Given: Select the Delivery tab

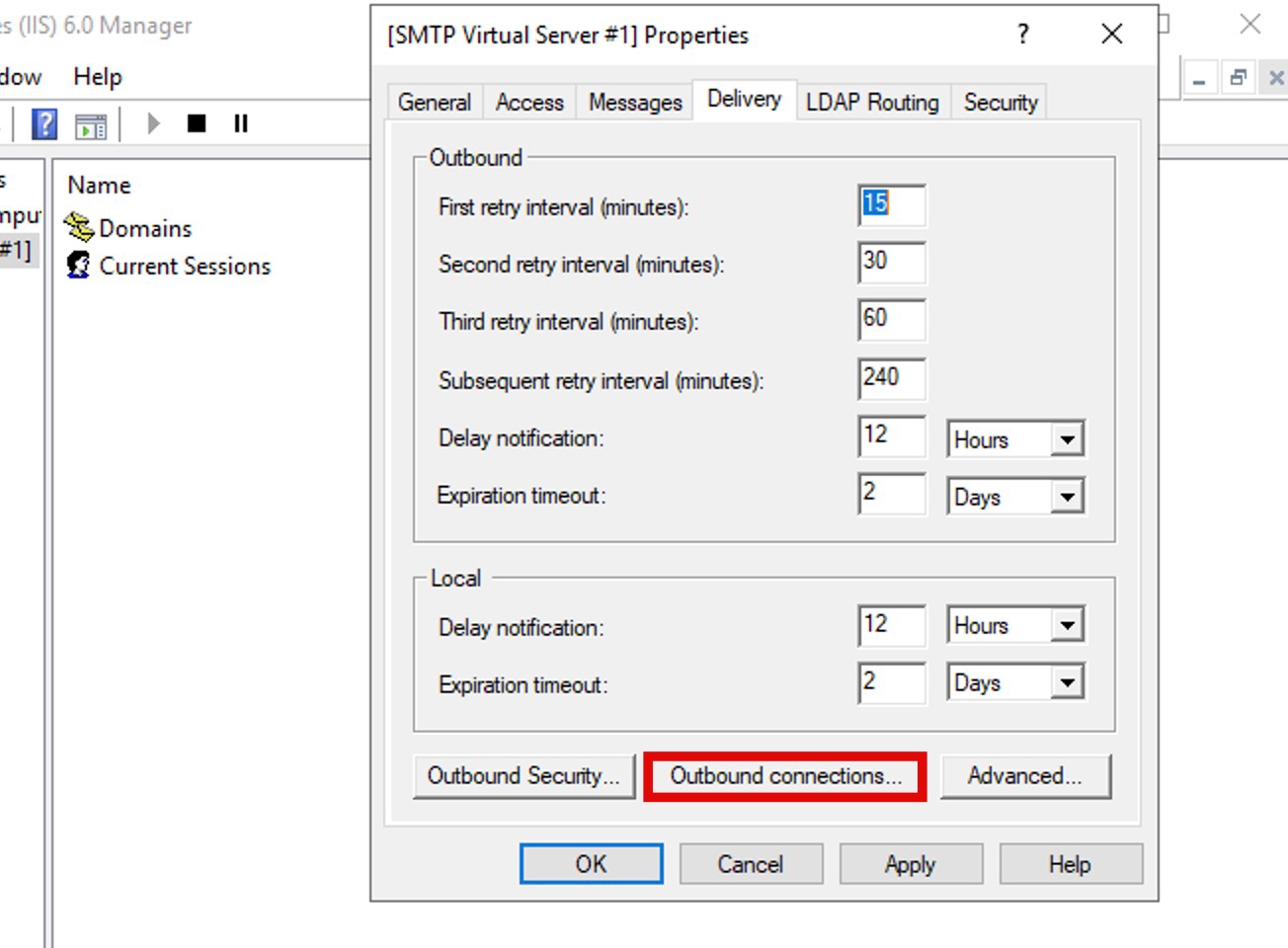Looking at the screenshot, I should pyautogui.click(x=744, y=99).
